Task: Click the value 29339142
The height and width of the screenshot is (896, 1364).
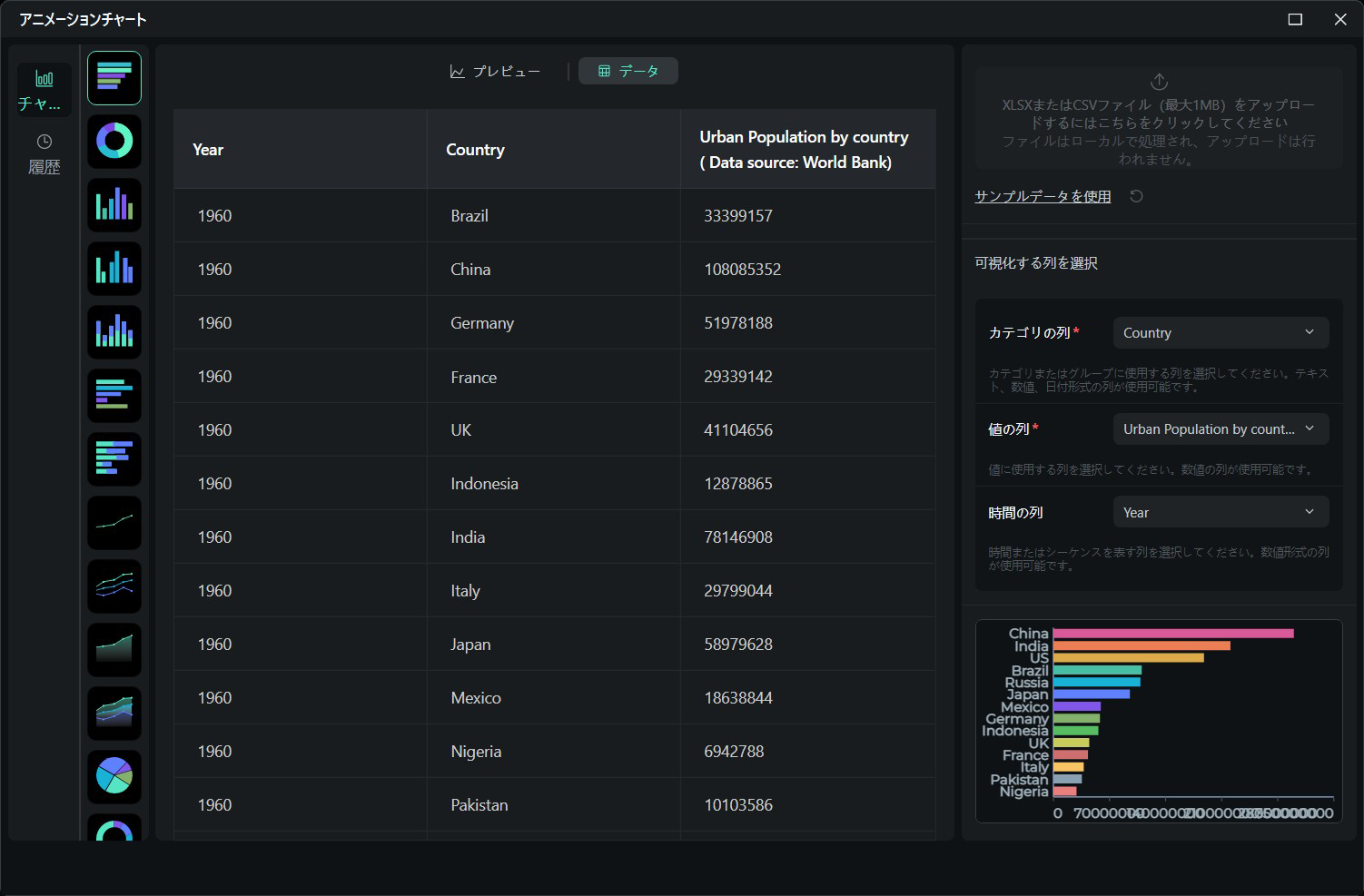Action: pyautogui.click(x=738, y=377)
